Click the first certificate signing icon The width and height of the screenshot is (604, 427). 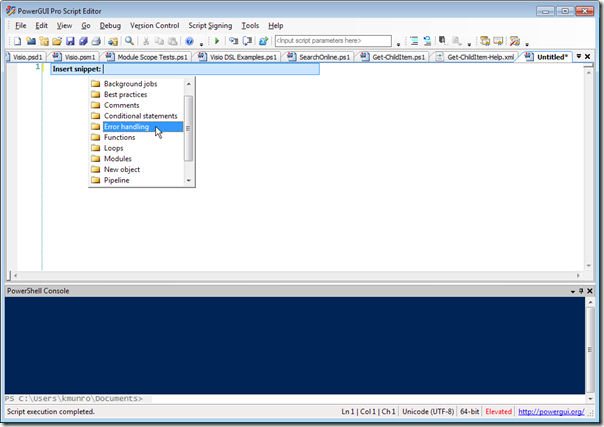(485, 41)
